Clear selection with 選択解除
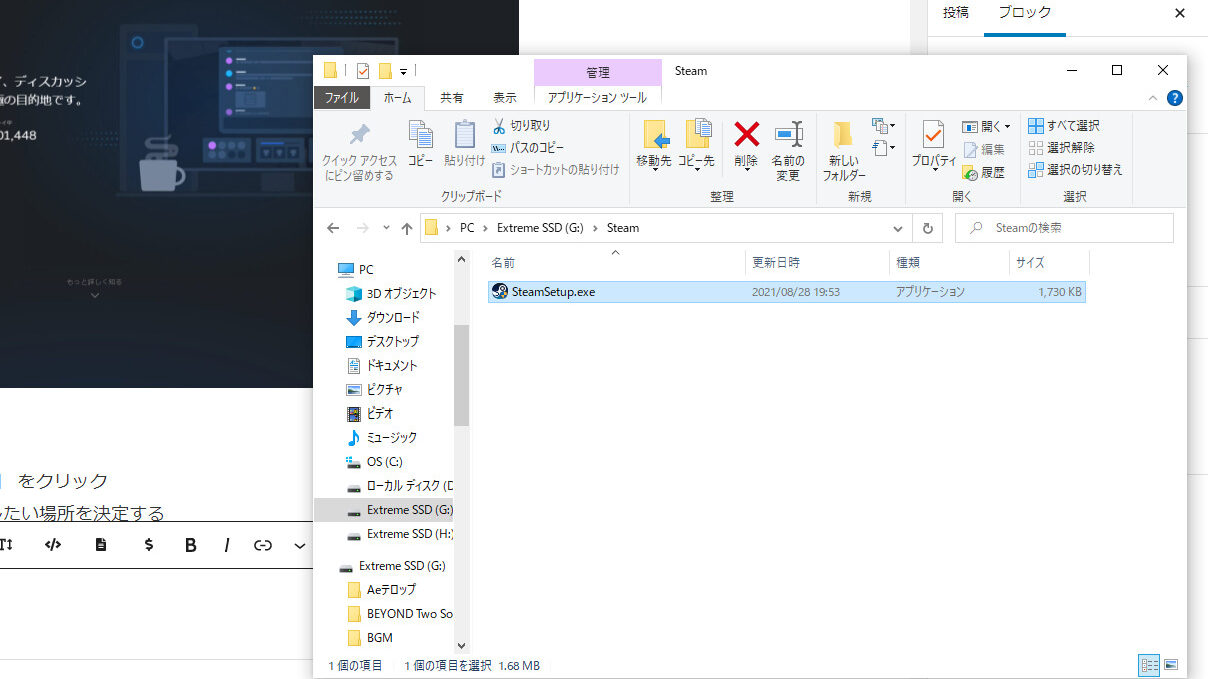 (1061, 148)
